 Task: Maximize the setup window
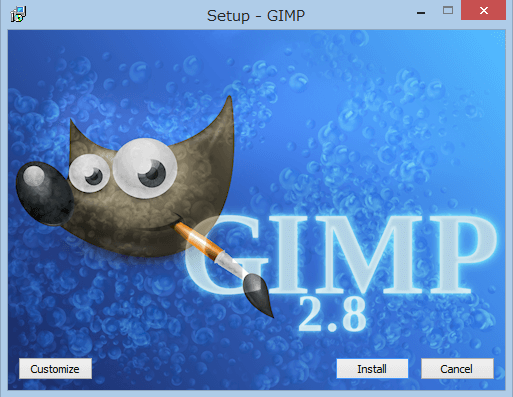(x=448, y=10)
